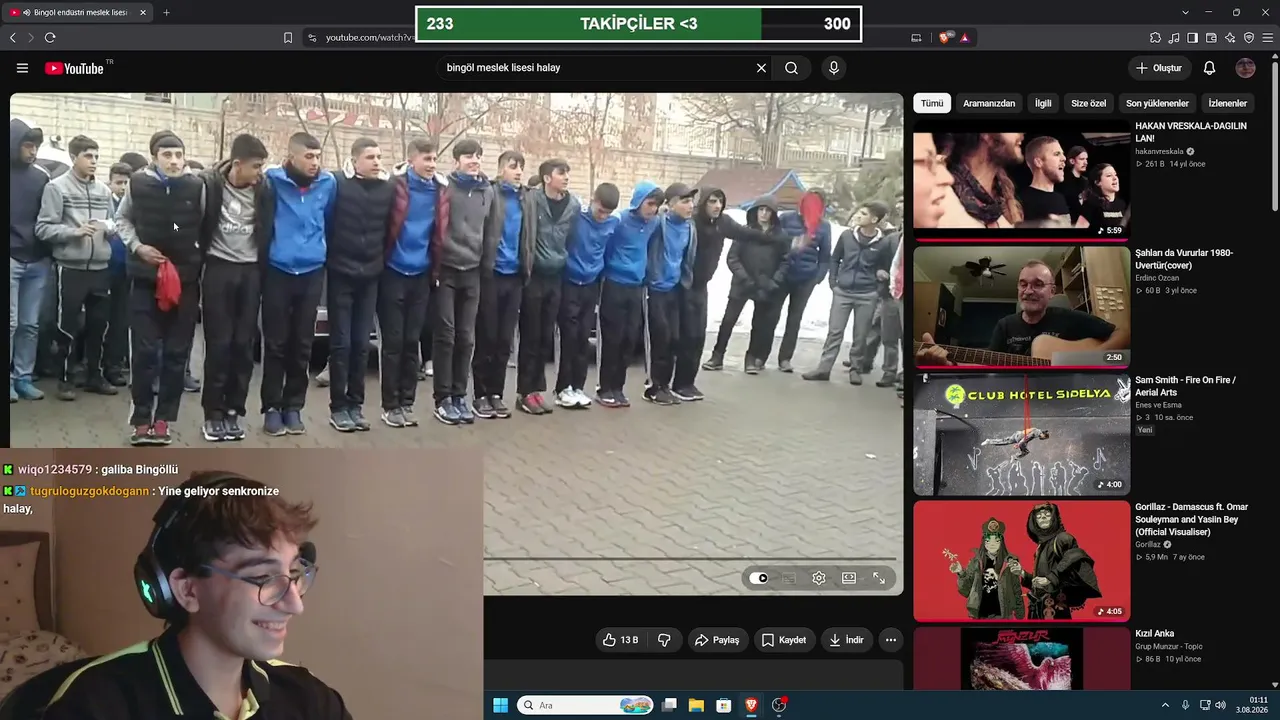
Task: Open File Explorer from the taskbar
Action: click(696, 705)
